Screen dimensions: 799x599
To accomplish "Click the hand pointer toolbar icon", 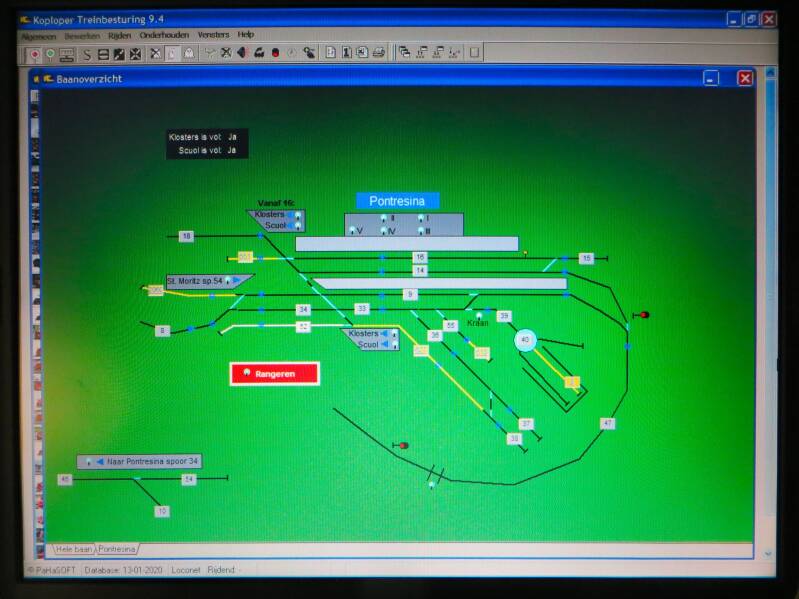I will pyautogui.click(x=309, y=52).
